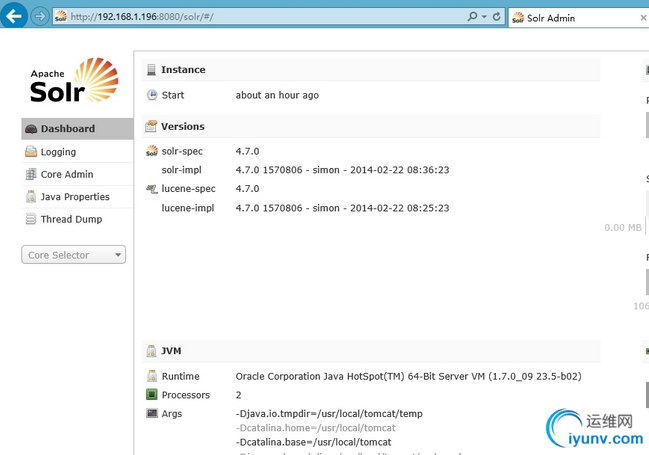
Task: Click the JVM section jar icon
Action: coord(151,351)
